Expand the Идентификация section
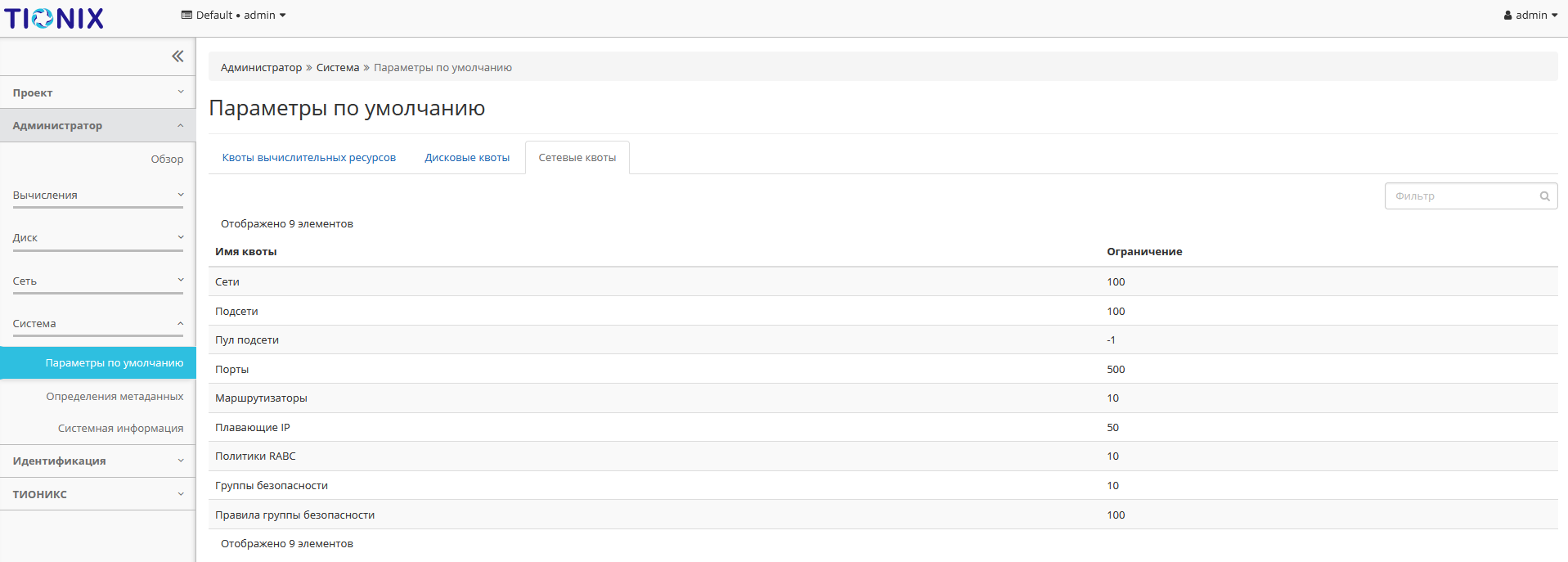Image resolution: width=1568 pixels, height=562 pixels. (x=97, y=461)
